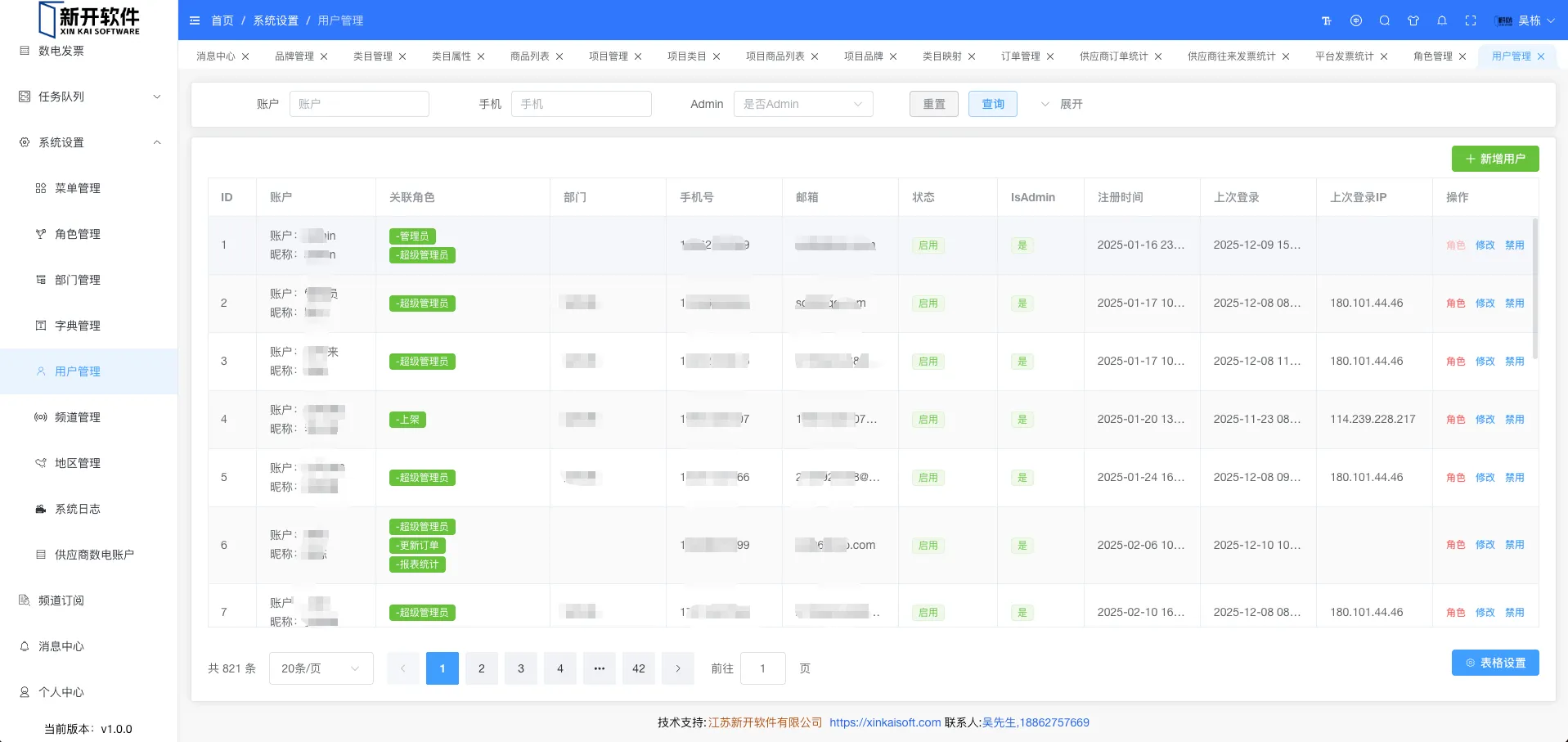This screenshot has height=742, width=1568.
Task: Open the 20条/页 page size dropdown
Action: [x=321, y=668]
